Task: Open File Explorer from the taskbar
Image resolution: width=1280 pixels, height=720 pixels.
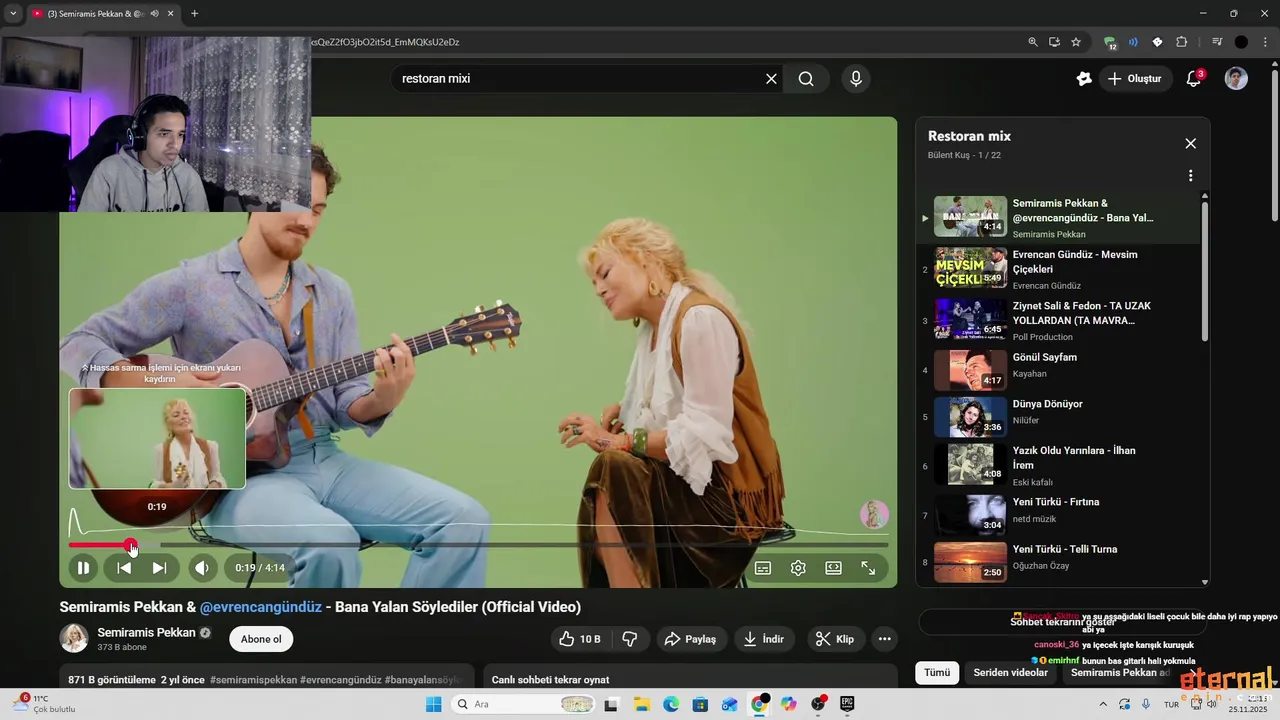Action: (640, 704)
